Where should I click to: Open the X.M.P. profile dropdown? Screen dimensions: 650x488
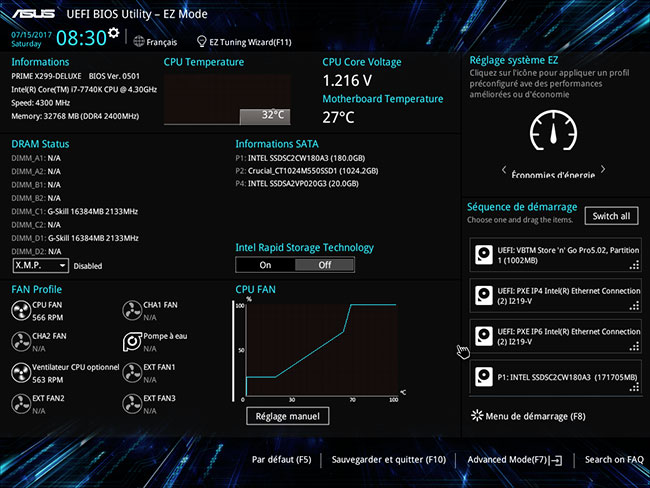(x=41, y=266)
